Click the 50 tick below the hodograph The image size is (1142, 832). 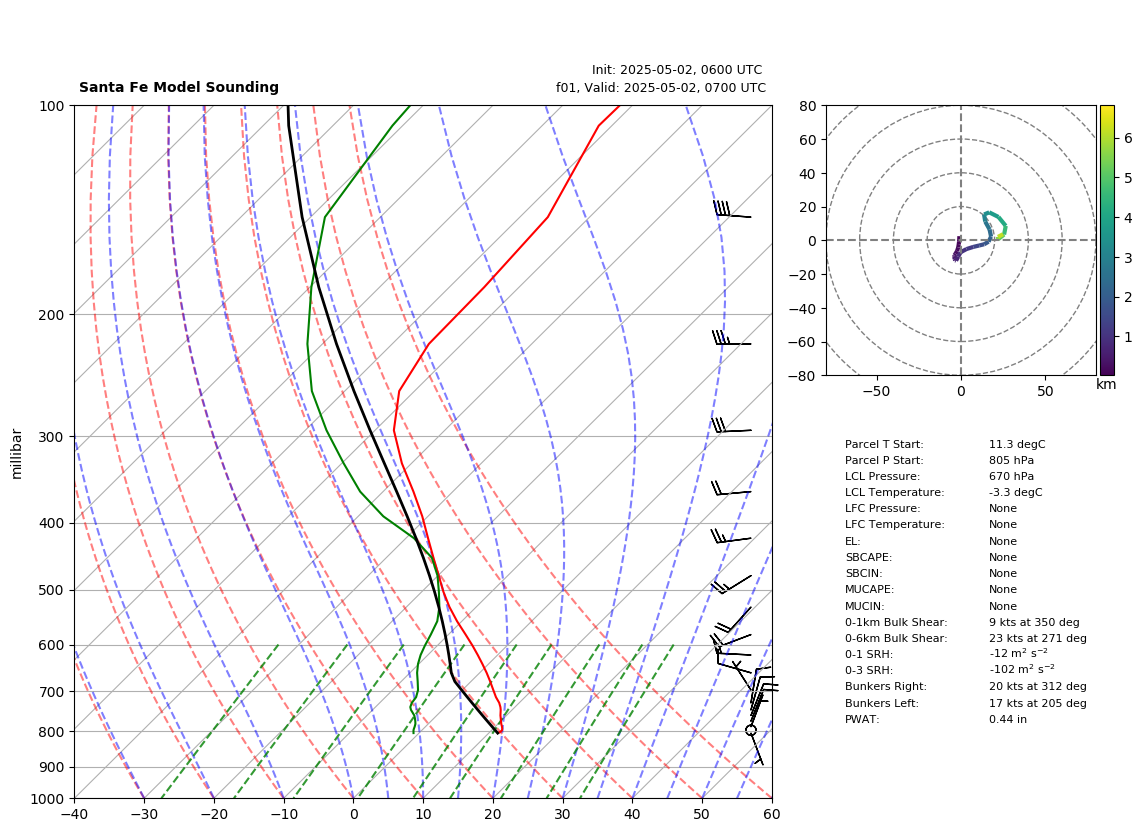(x=1045, y=391)
